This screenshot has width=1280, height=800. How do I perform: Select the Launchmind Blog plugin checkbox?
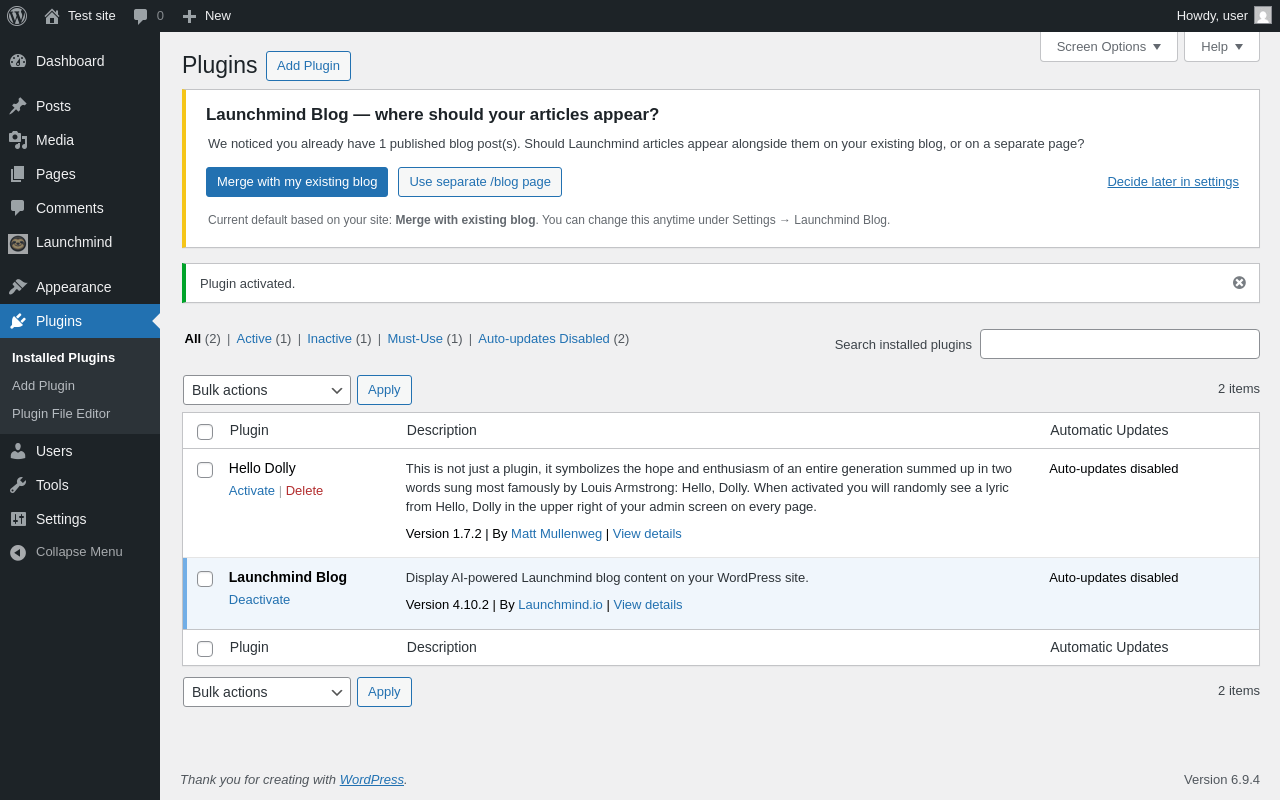click(x=205, y=579)
